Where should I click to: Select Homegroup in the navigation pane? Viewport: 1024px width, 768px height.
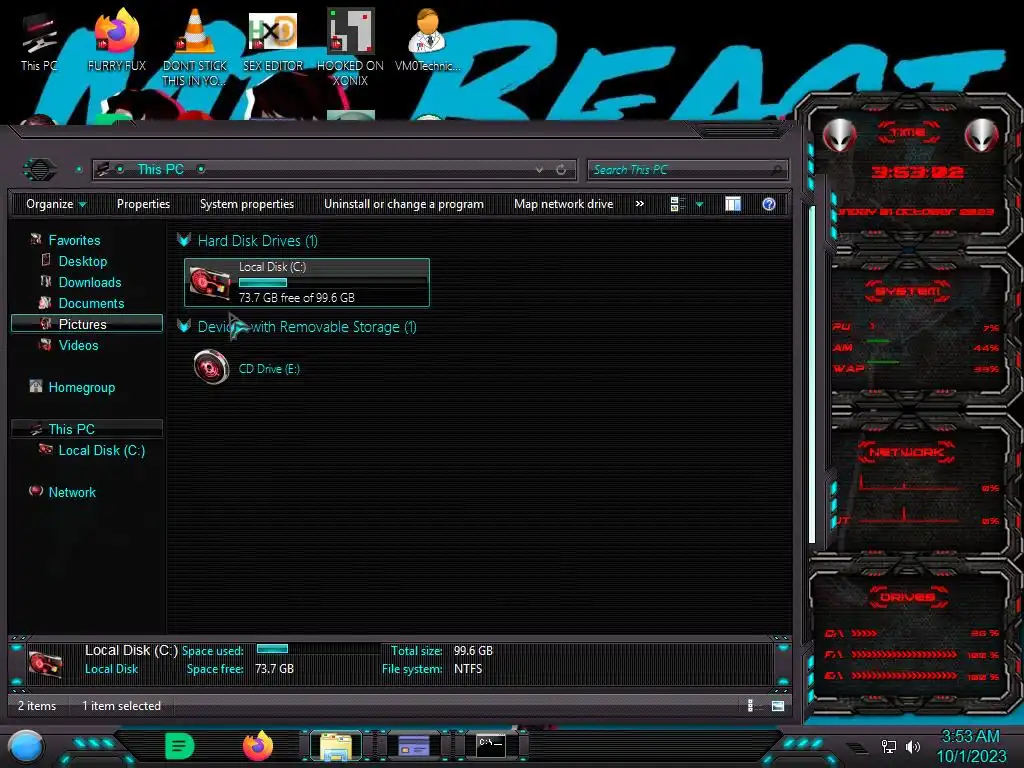tap(82, 387)
